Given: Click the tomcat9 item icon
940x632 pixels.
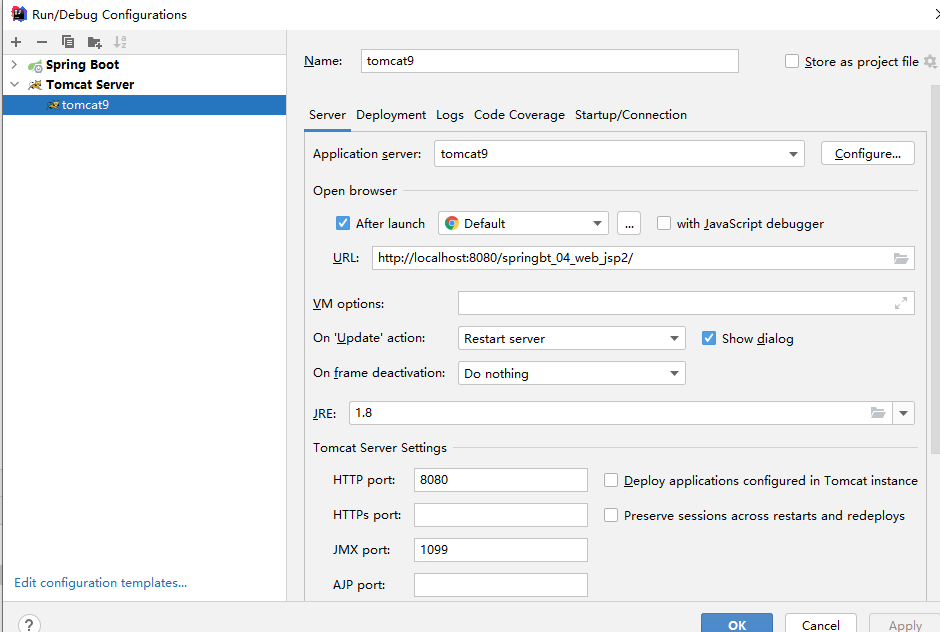Looking at the screenshot, I should (53, 105).
